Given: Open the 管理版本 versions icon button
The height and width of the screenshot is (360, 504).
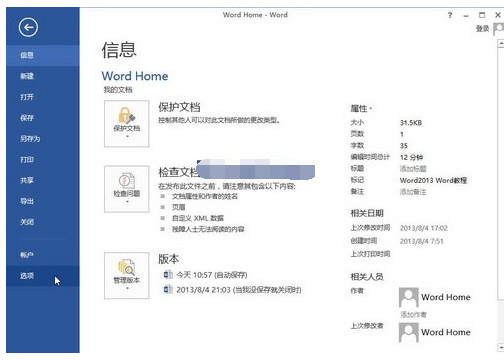Looking at the screenshot, I should (x=127, y=275).
